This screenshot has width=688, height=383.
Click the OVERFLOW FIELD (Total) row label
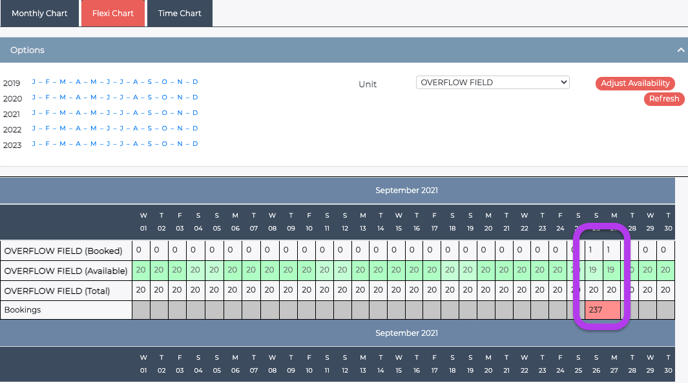point(57,290)
